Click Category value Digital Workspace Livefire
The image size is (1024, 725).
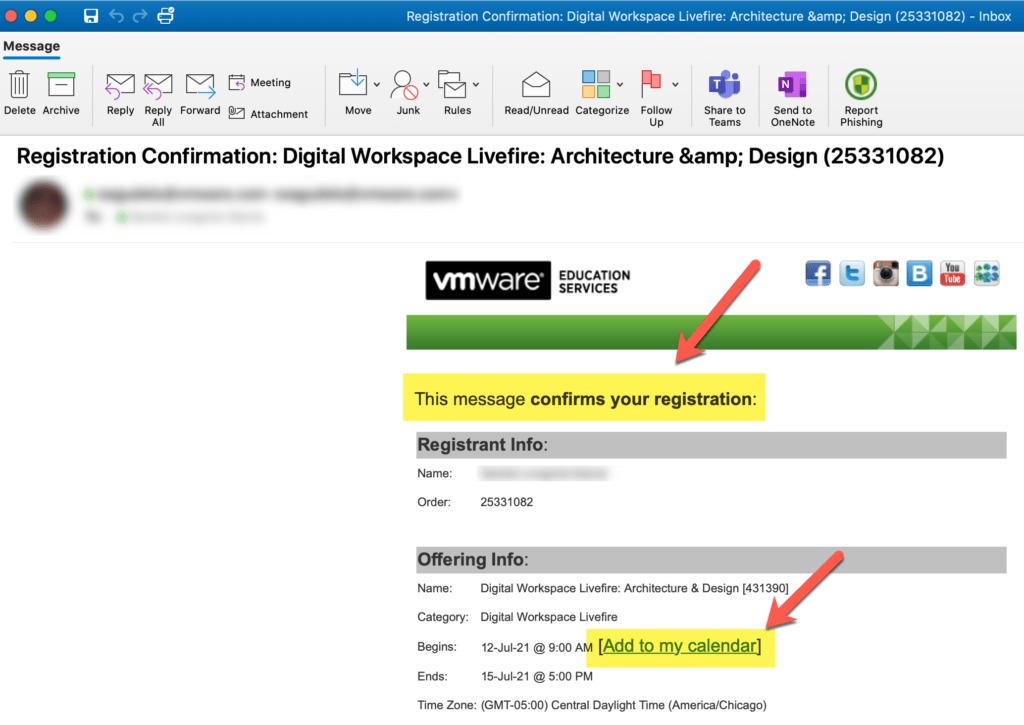tap(549, 617)
